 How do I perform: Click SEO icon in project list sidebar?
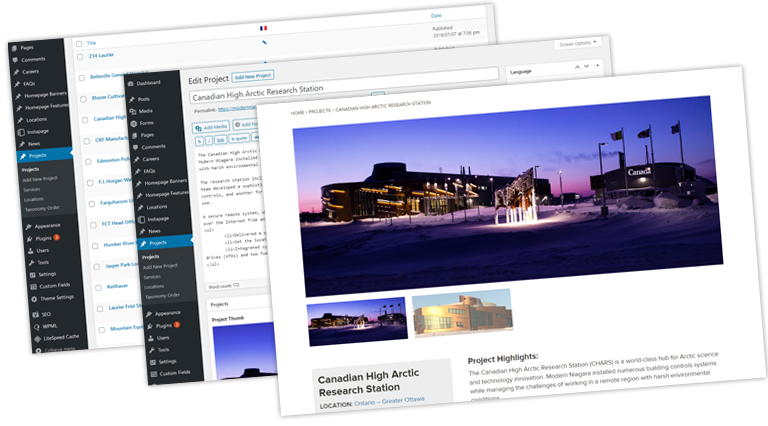coord(35,315)
